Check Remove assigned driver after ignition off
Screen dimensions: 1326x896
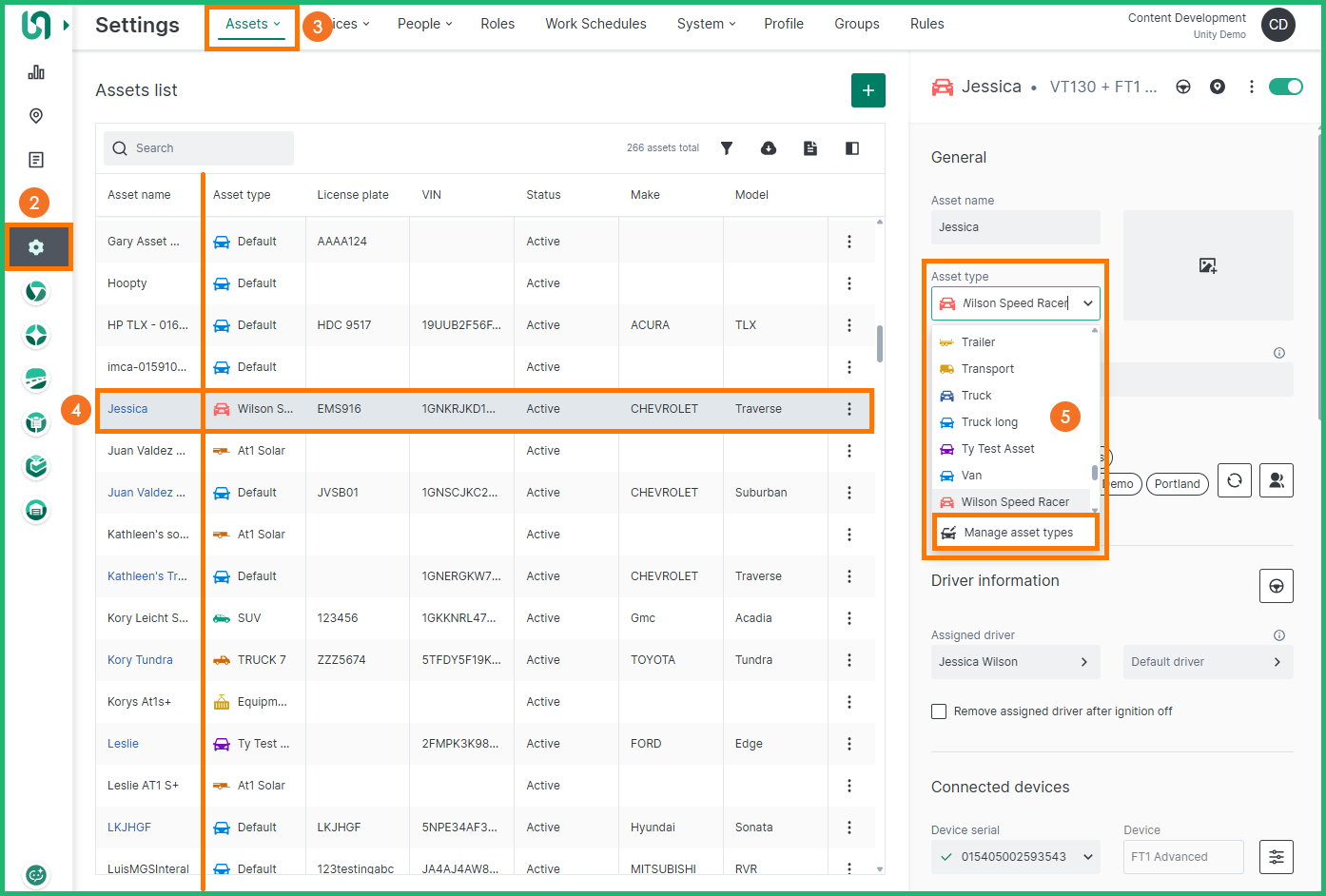click(939, 711)
